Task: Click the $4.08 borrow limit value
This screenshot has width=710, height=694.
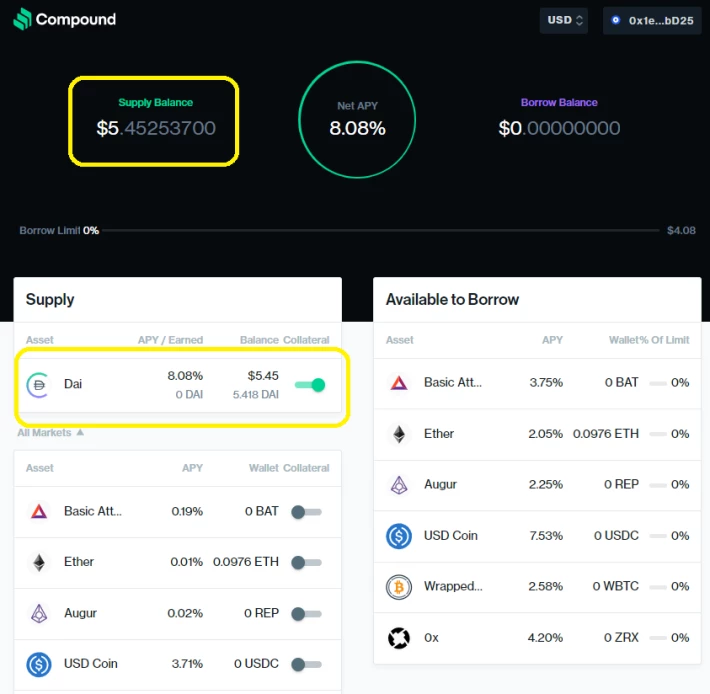Action: pos(681,230)
